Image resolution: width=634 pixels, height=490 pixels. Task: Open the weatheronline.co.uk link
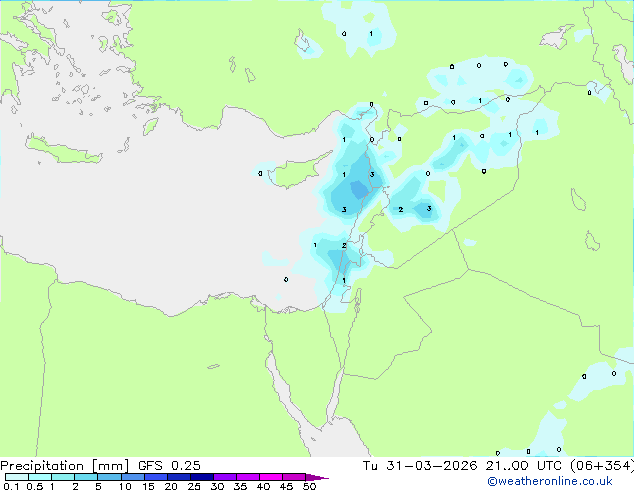[x=549, y=481]
